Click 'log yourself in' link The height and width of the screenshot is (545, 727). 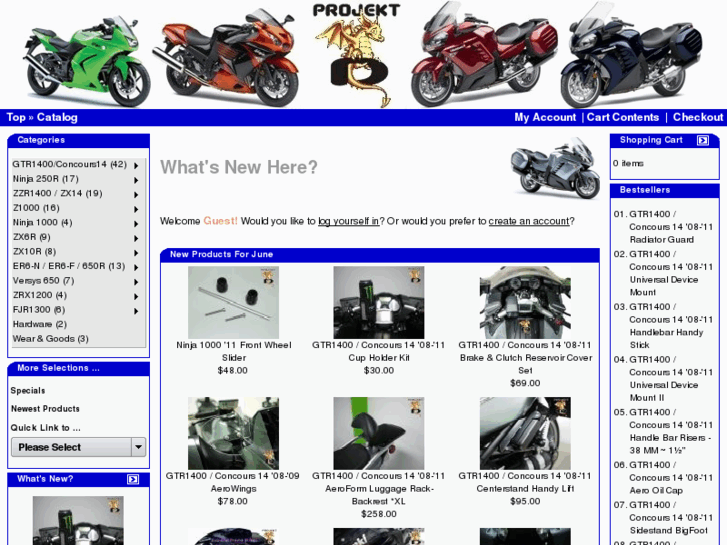coord(349,221)
